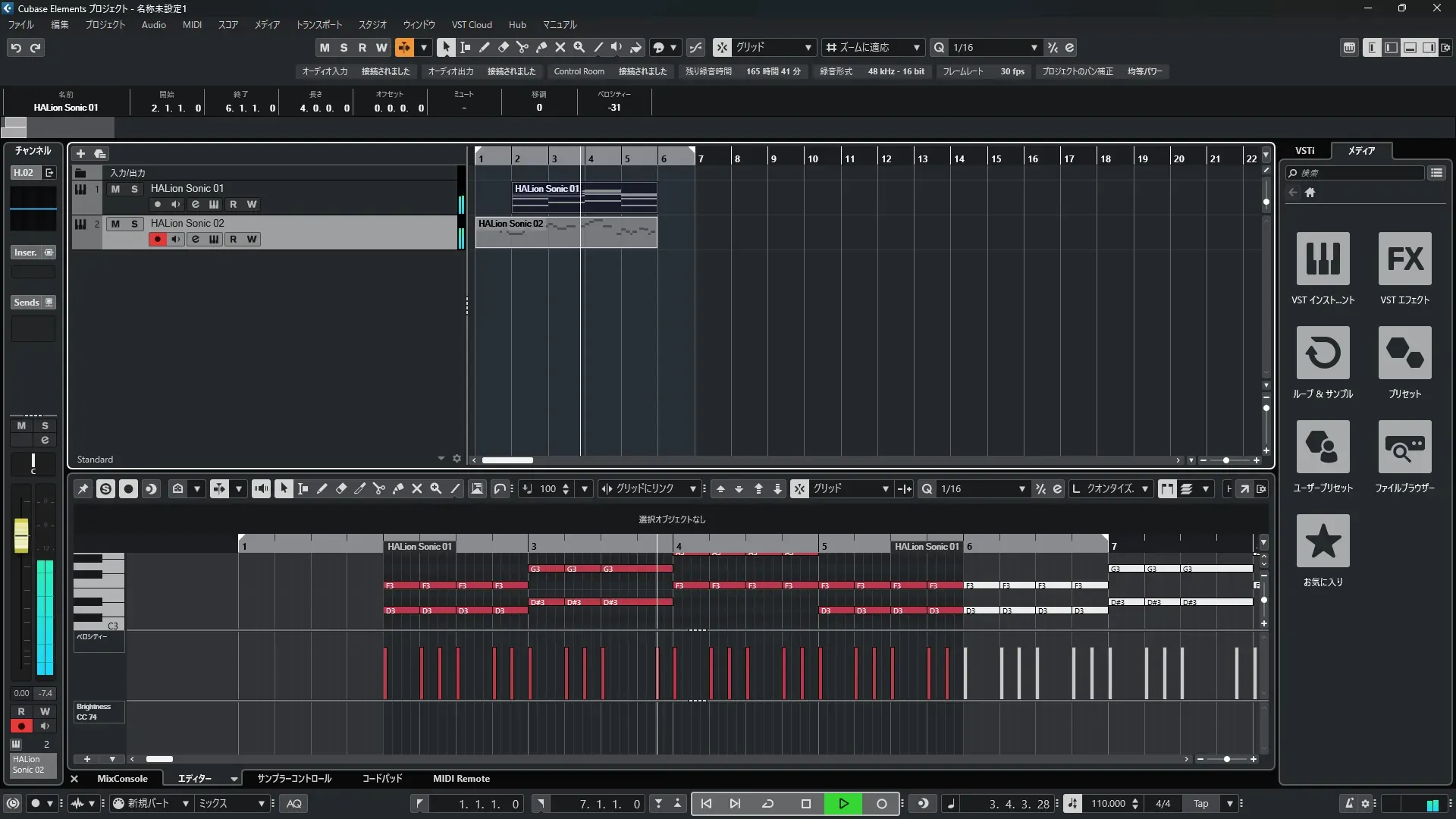Screen dimensions: 1456x819
Task: Solo the HALion Sonic 02 track
Action: pyautogui.click(x=134, y=224)
